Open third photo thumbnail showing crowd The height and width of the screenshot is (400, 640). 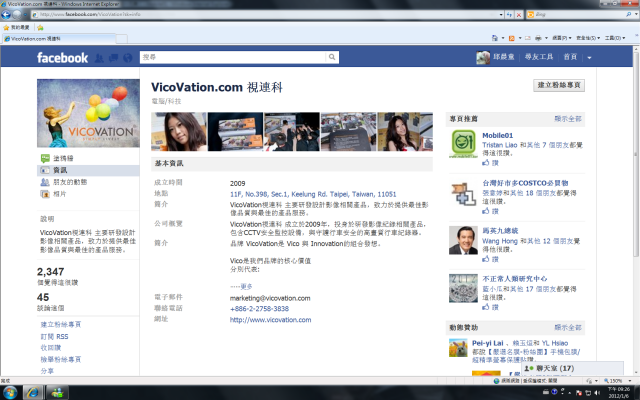[292, 132]
